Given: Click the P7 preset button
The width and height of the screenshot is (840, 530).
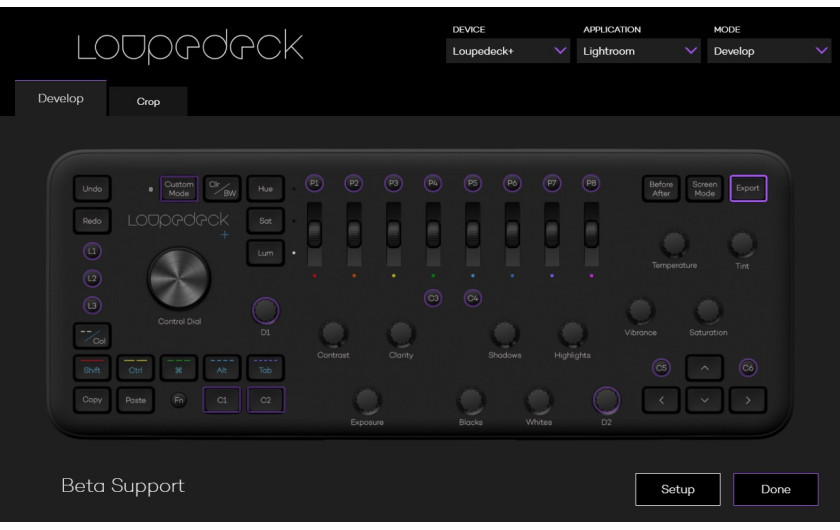Looking at the screenshot, I should click(x=552, y=183).
